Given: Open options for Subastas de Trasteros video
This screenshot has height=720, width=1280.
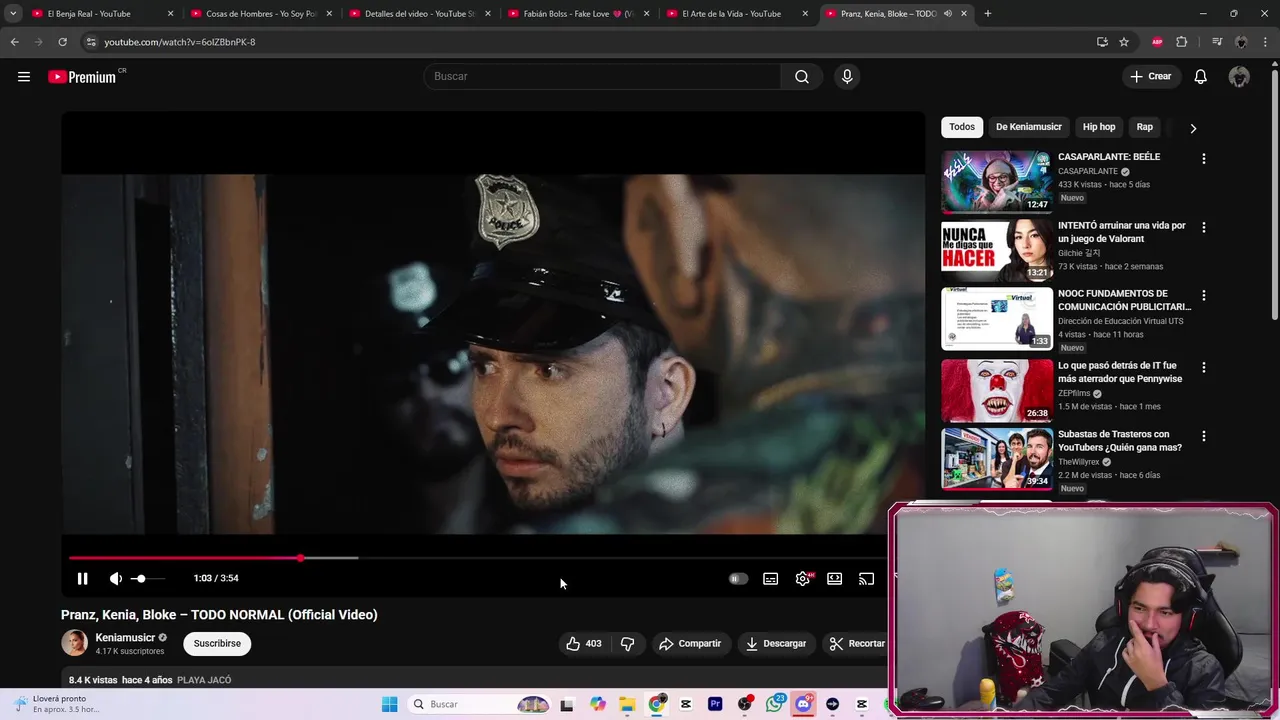Looking at the screenshot, I should [1204, 437].
